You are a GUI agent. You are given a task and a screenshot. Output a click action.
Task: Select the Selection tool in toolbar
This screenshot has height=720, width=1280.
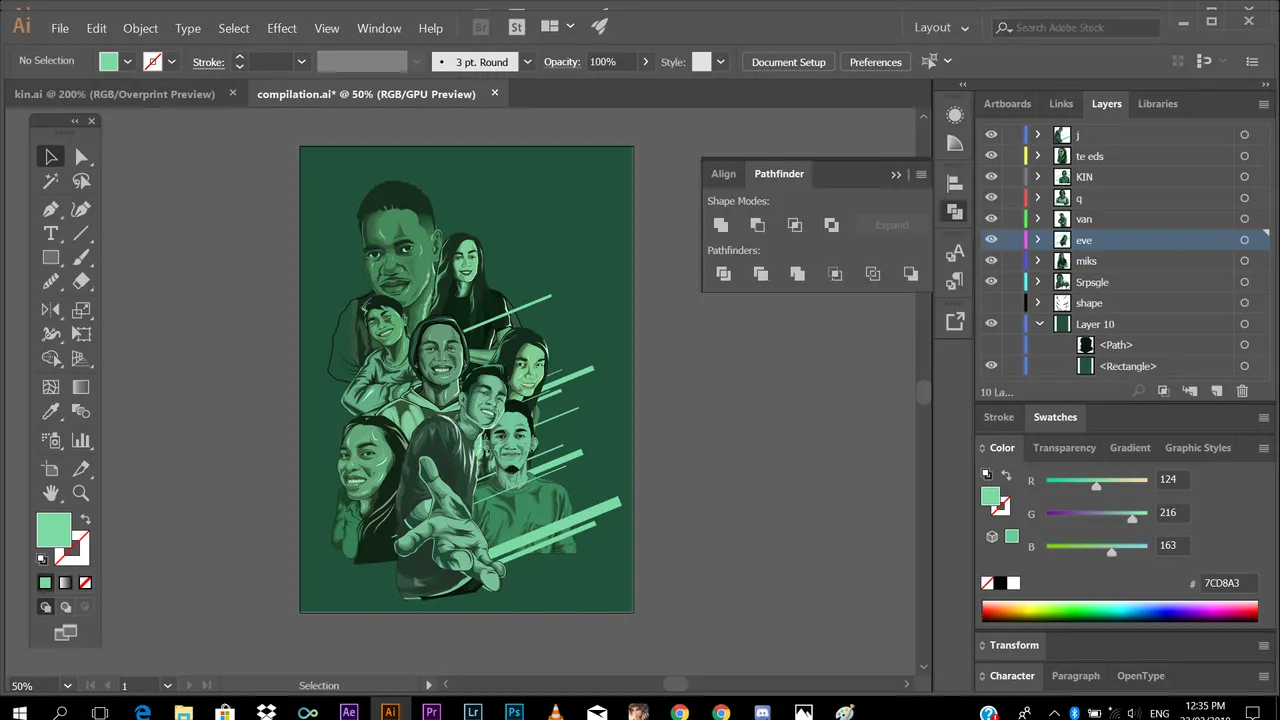(51, 156)
